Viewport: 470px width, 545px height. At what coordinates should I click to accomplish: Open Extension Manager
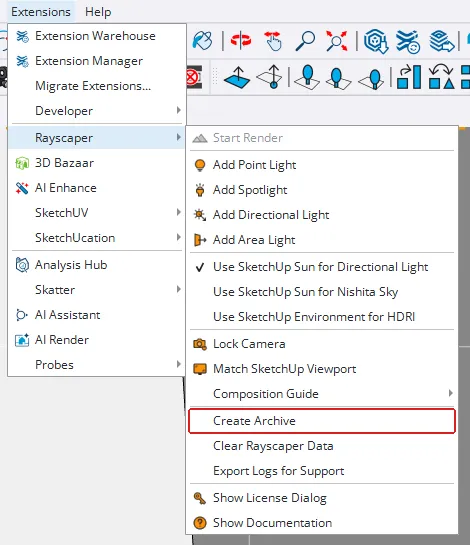tap(97, 61)
